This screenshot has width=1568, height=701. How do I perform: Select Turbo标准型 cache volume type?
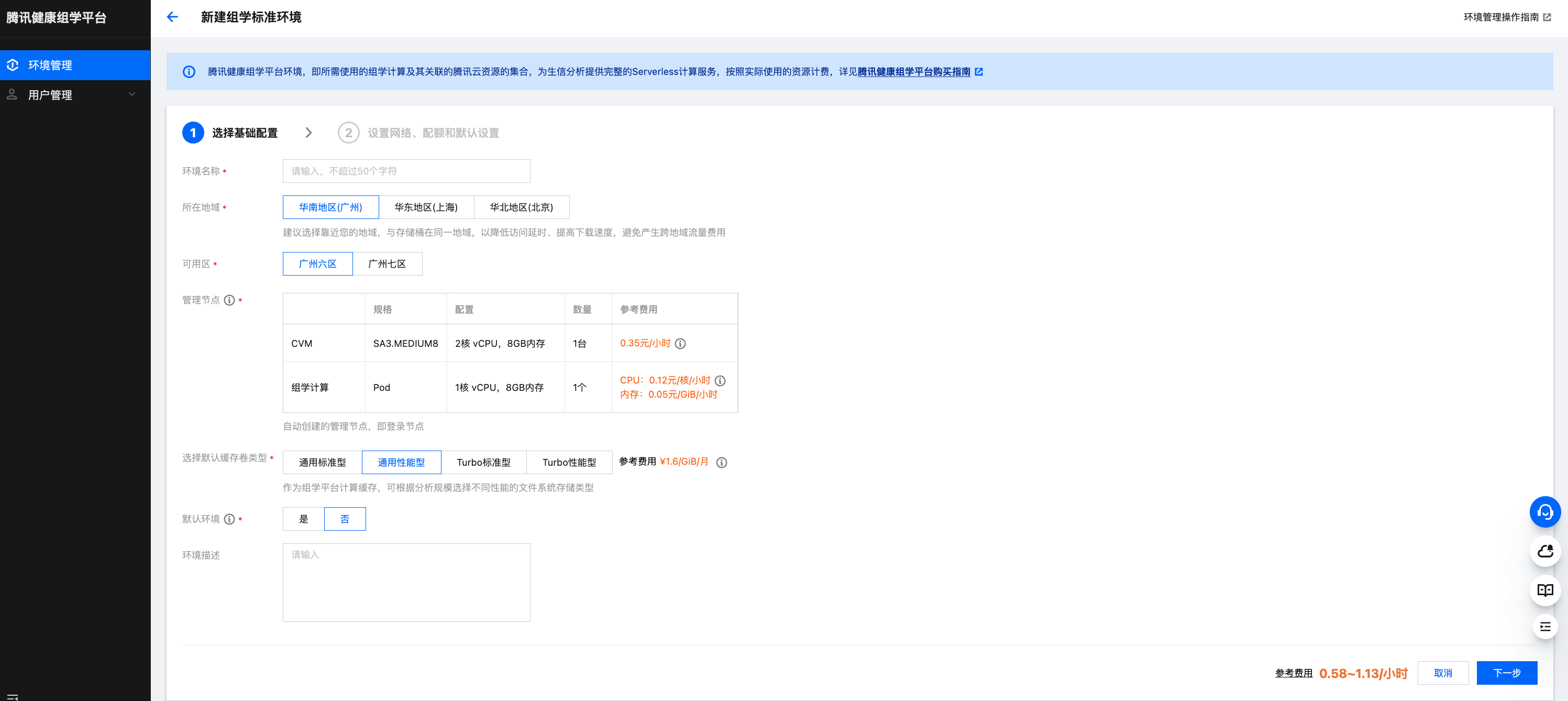click(483, 462)
